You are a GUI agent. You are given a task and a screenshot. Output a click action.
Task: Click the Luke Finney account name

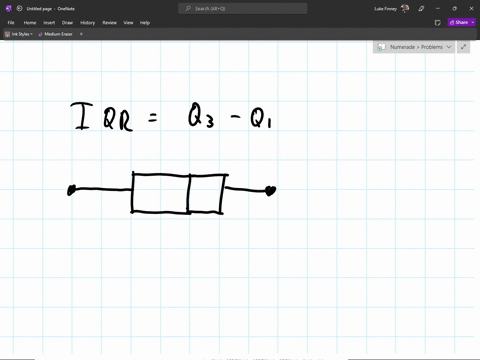(x=385, y=9)
